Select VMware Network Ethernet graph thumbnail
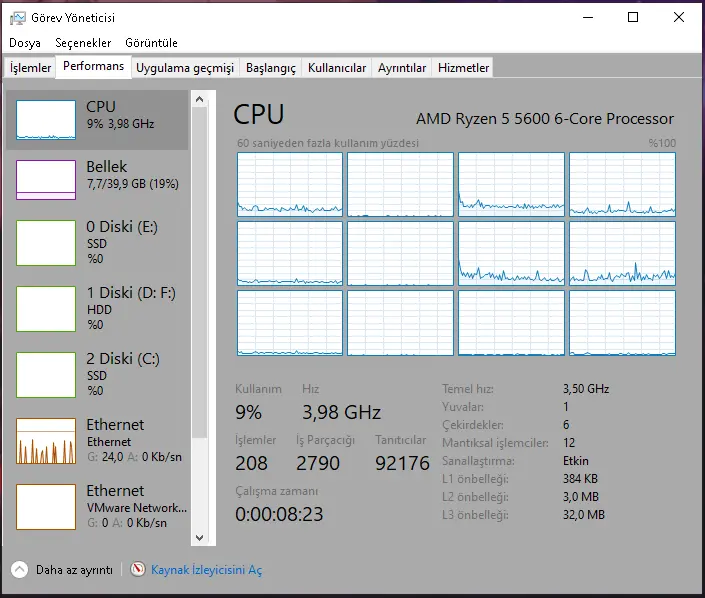This screenshot has height=598, width=705. [46, 507]
